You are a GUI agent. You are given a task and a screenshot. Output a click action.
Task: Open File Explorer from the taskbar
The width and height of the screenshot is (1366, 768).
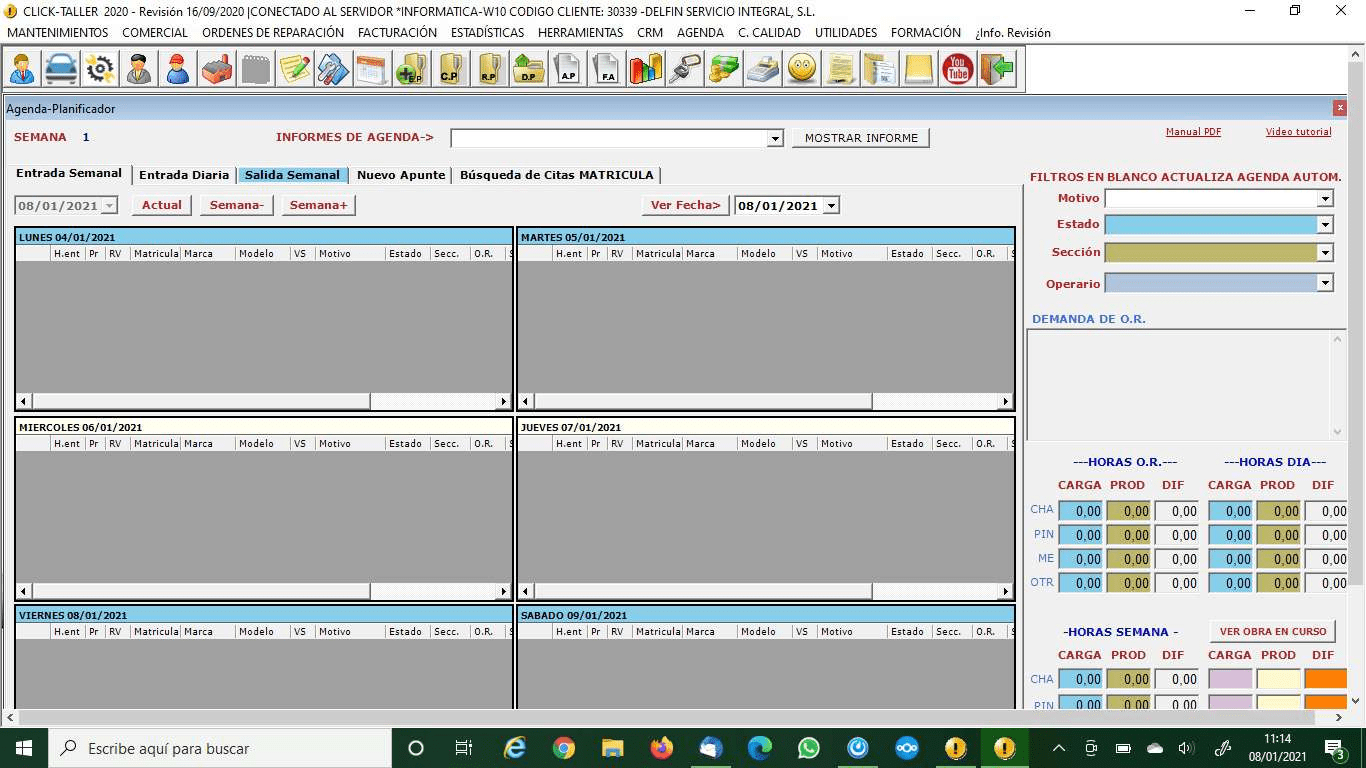coord(612,748)
